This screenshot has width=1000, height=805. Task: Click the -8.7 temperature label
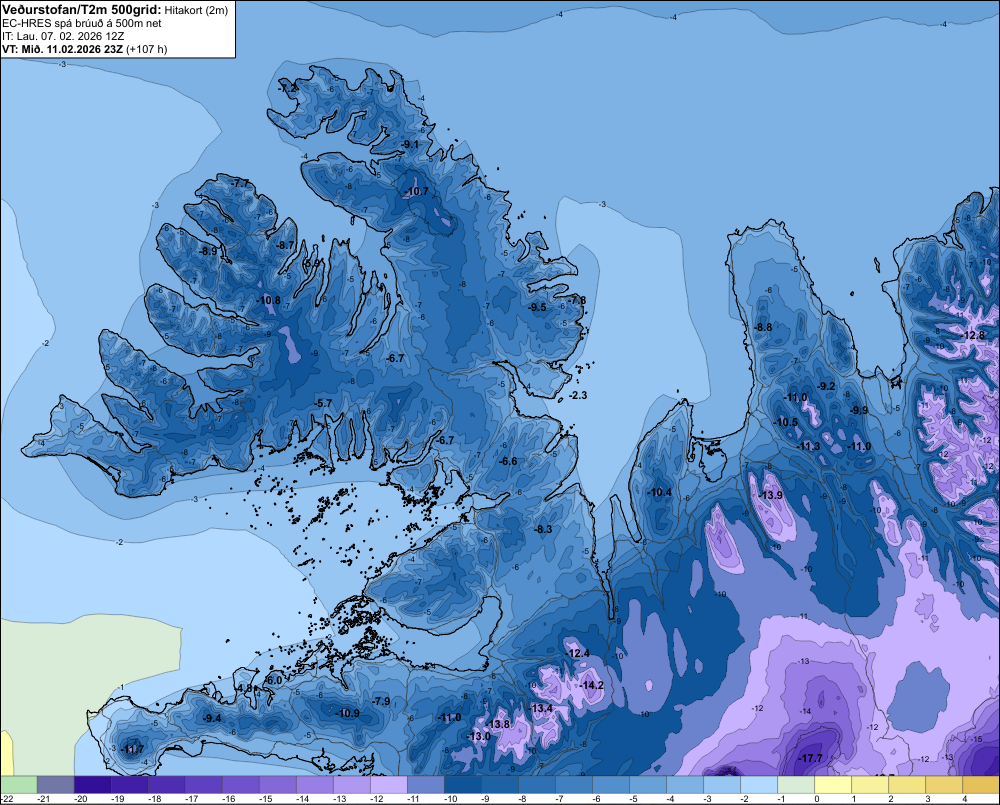click(285, 245)
